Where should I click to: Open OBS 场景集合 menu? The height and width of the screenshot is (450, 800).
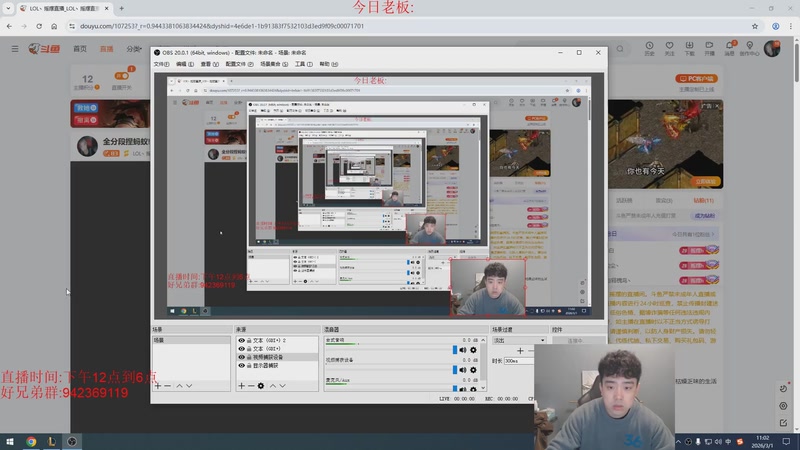coord(274,64)
